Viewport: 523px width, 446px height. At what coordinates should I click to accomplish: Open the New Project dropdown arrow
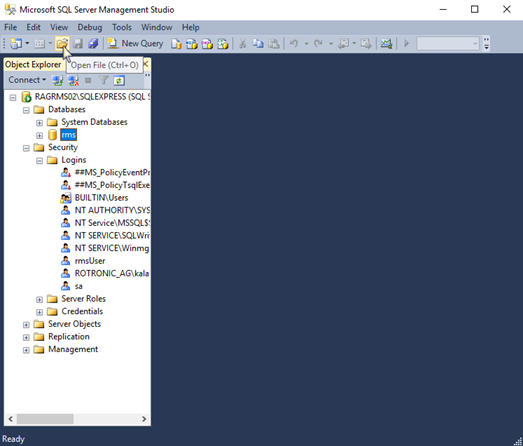pyautogui.click(x=27, y=43)
